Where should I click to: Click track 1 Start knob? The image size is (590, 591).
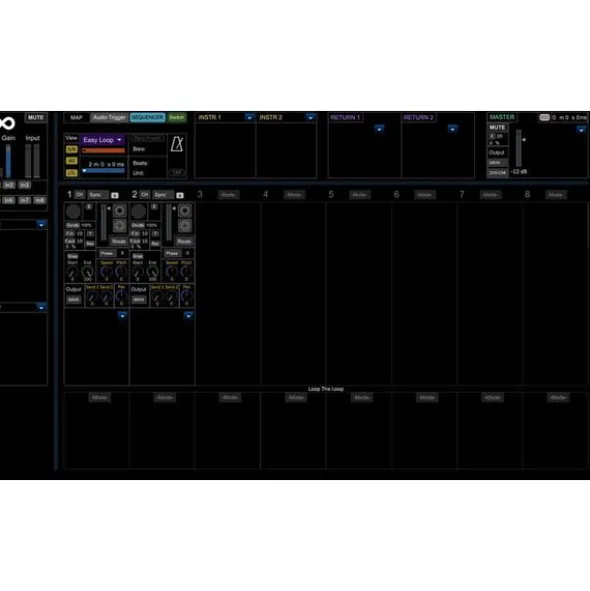(x=72, y=272)
